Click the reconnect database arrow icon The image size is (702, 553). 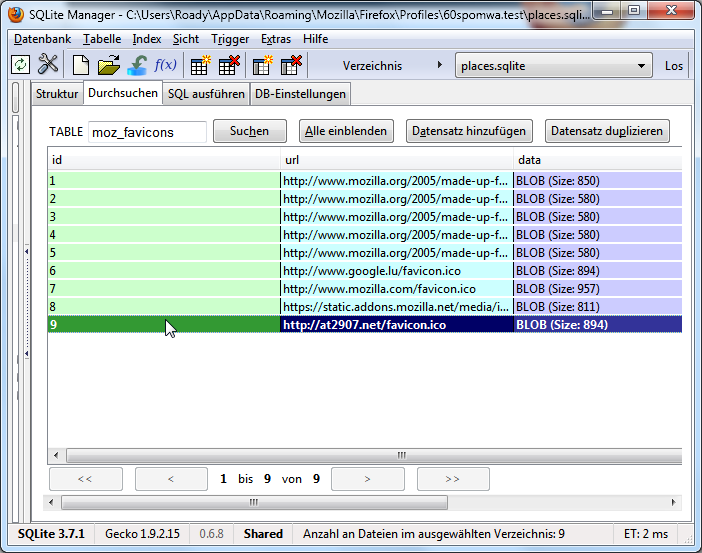137,65
